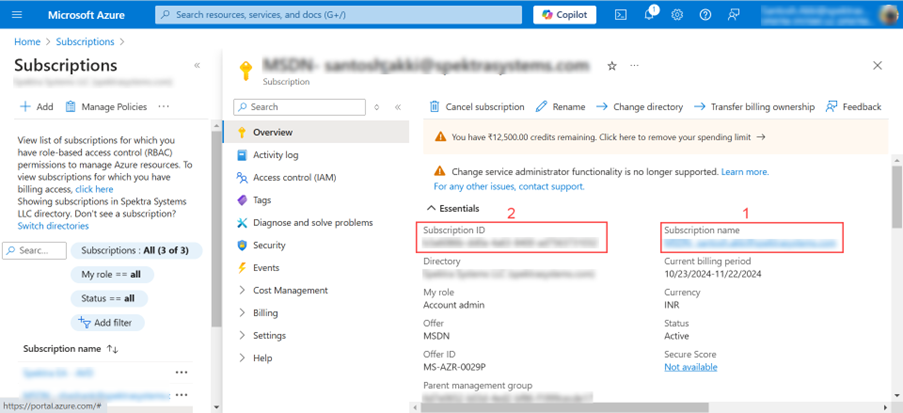The width and height of the screenshot is (903, 413).
Task: Click the Account admin role value
Action: (454, 305)
